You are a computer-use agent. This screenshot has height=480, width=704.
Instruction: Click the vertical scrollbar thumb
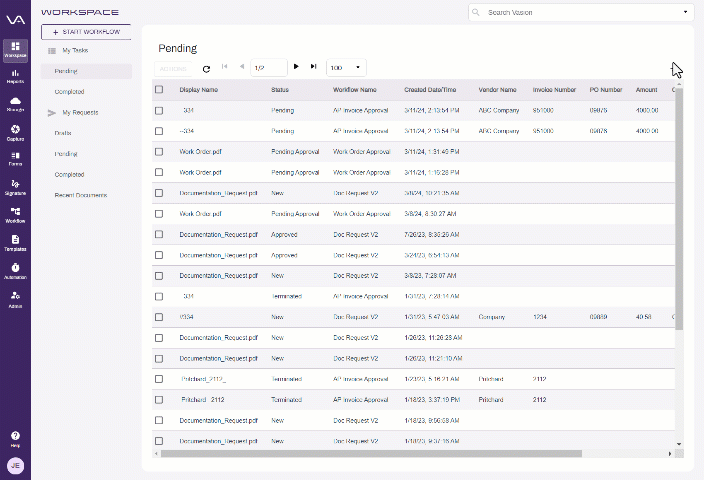679,209
